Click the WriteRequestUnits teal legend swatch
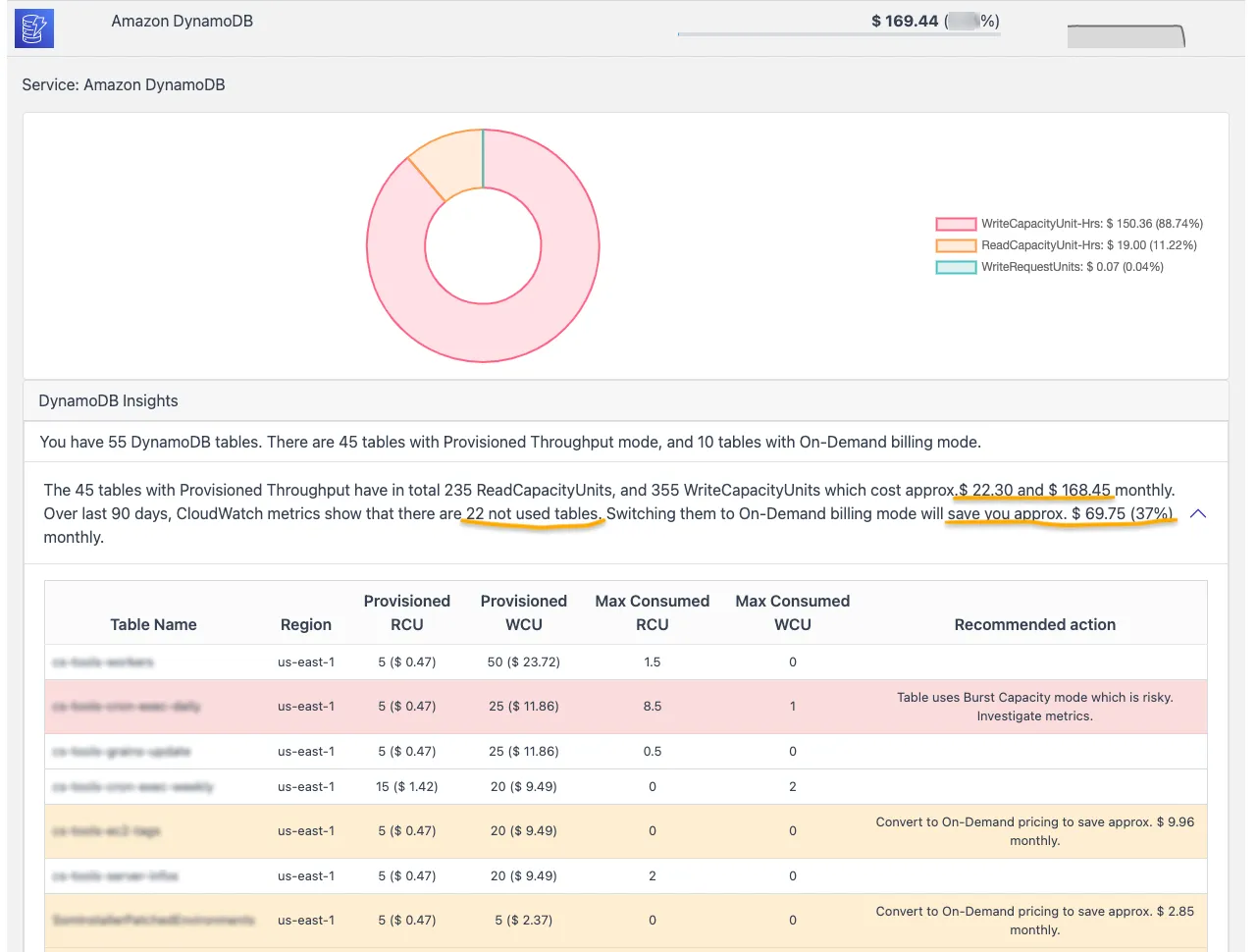The image size is (1257, 952). pyautogui.click(x=956, y=267)
